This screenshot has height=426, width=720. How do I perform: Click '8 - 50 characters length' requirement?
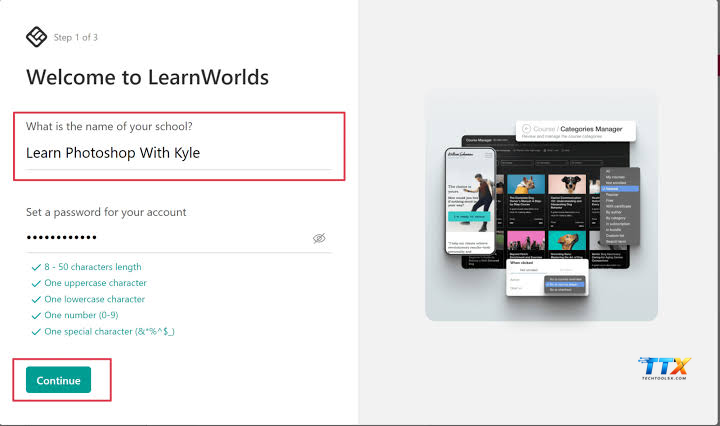87,267
